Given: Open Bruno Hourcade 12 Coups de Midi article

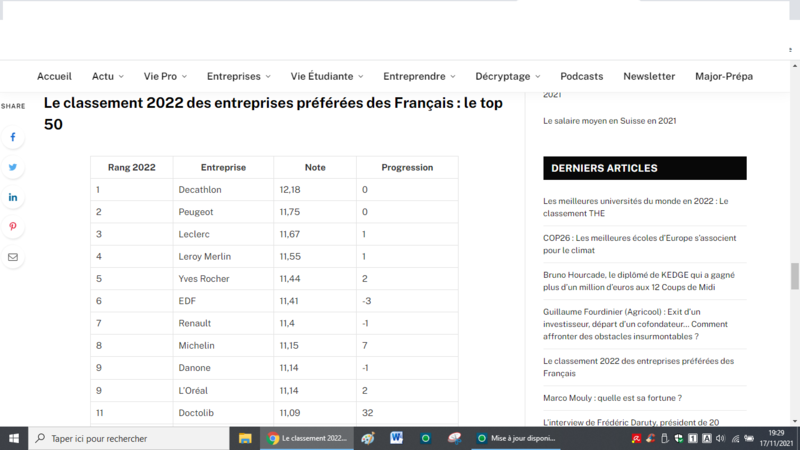Looking at the screenshot, I should click(x=639, y=281).
